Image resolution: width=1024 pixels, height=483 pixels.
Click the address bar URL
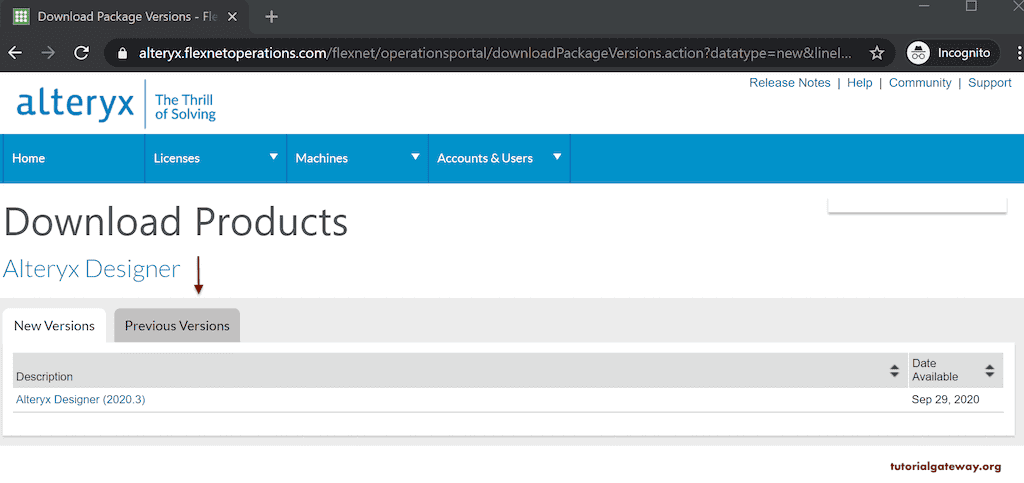pos(495,54)
